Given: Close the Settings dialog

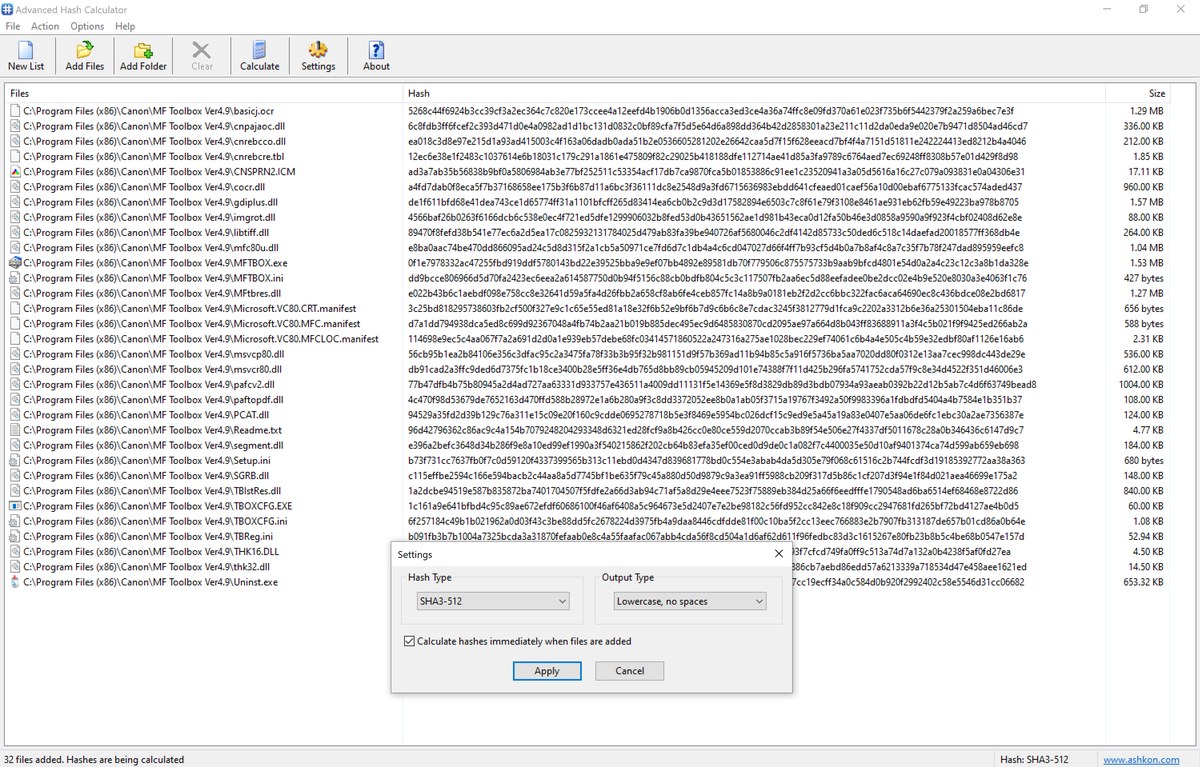Looking at the screenshot, I should 778,553.
